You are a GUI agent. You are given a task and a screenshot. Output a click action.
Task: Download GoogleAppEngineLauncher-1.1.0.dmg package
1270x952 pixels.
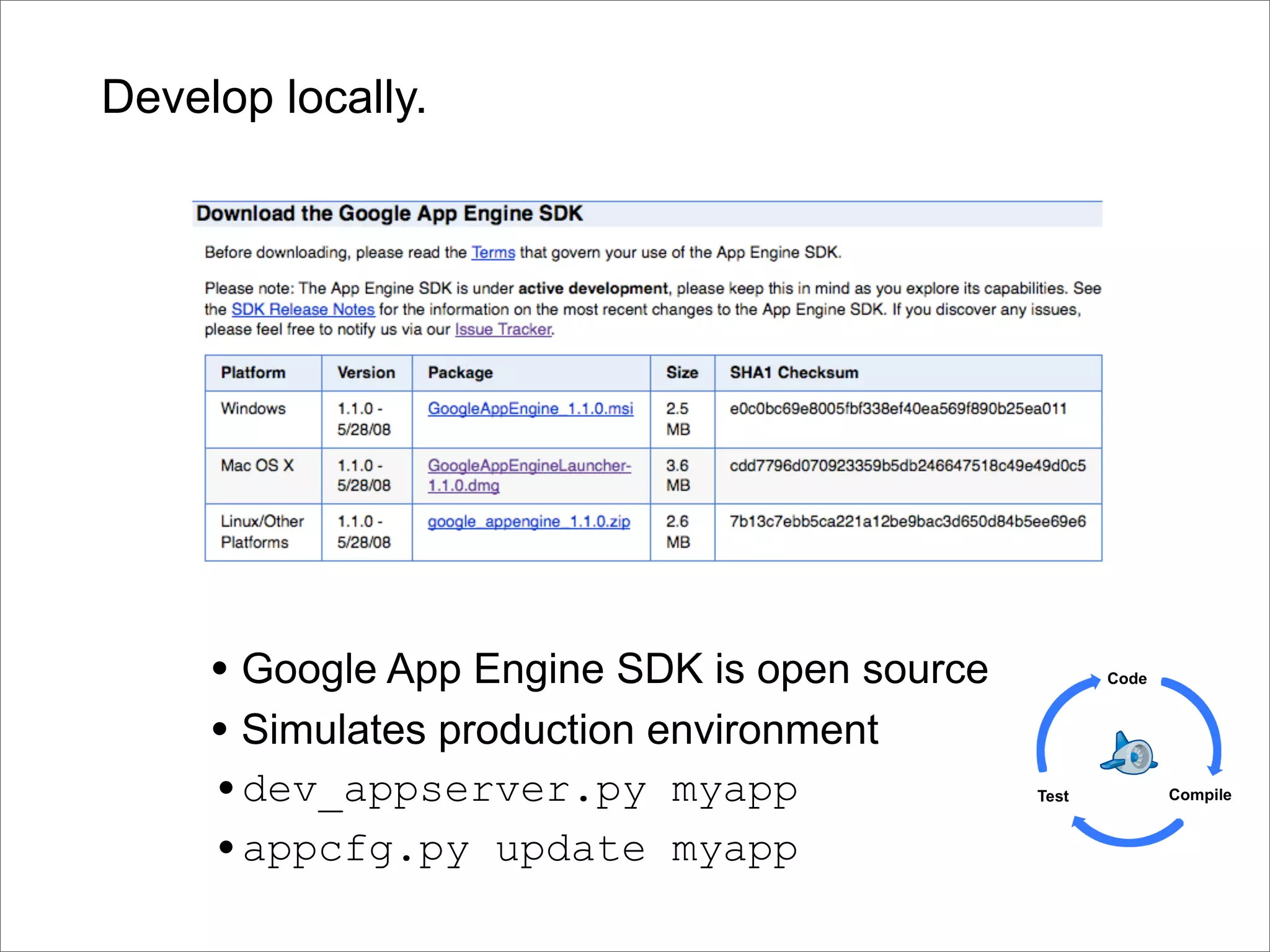(x=529, y=475)
